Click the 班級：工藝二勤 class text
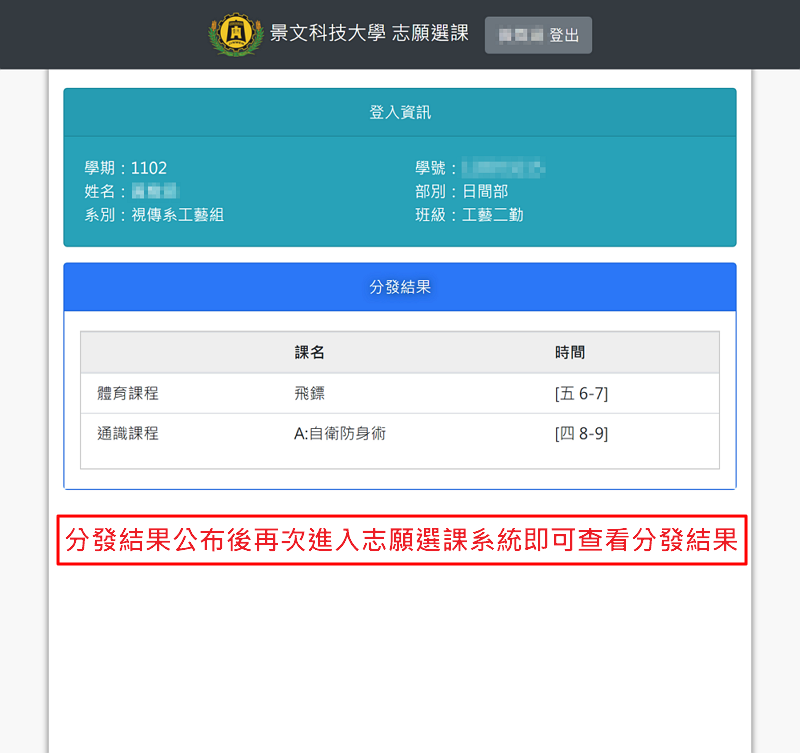This screenshot has width=800, height=753. pyautogui.click(x=470, y=215)
